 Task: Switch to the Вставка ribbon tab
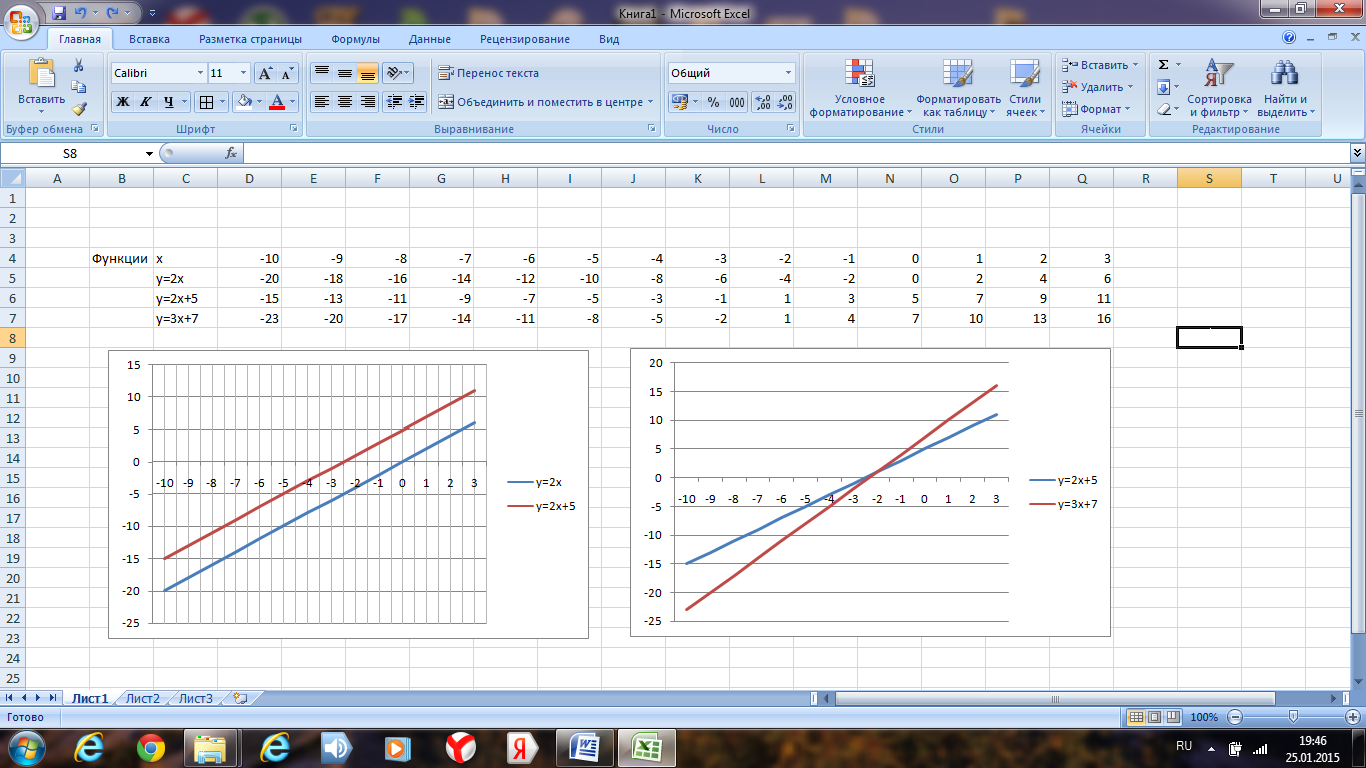pyautogui.click(x=149, y=39)
